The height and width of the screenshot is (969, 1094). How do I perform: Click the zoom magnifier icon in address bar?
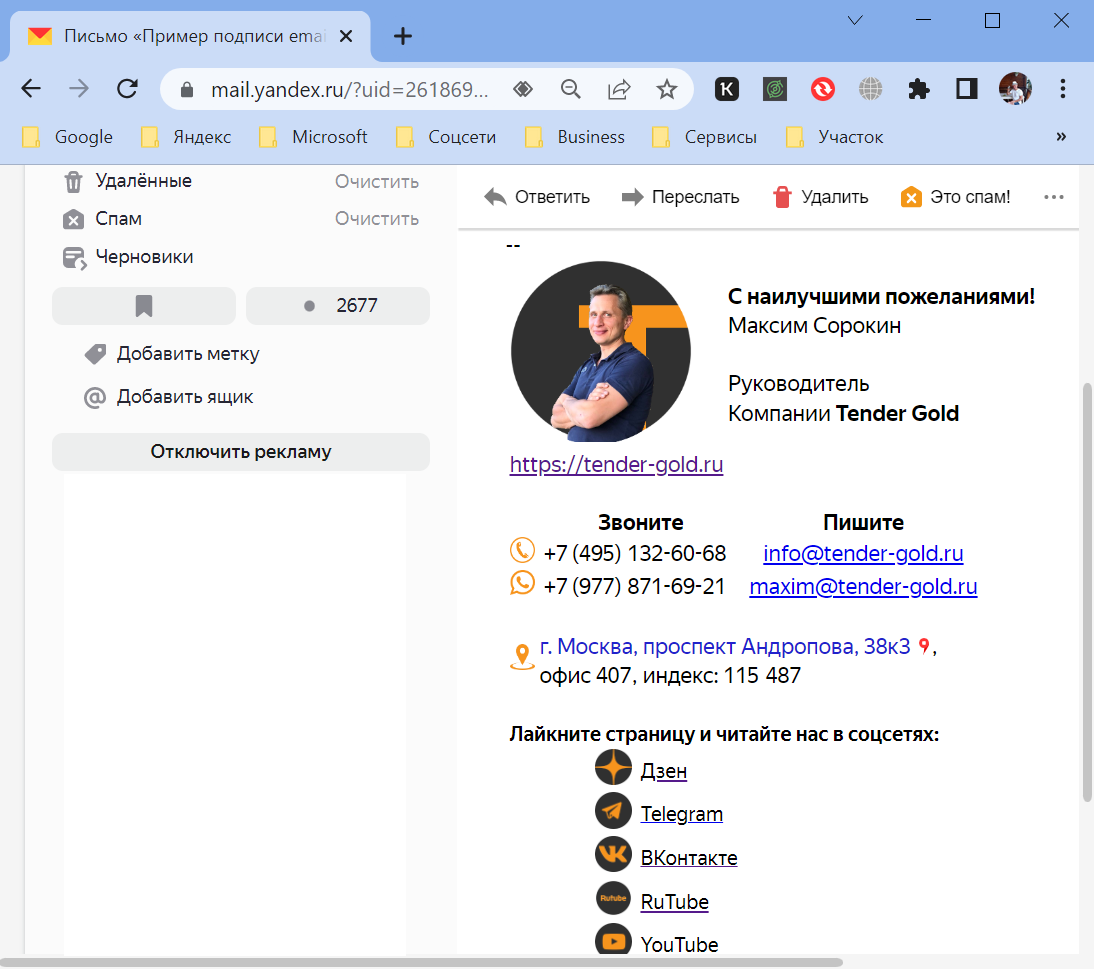(571, 89)
